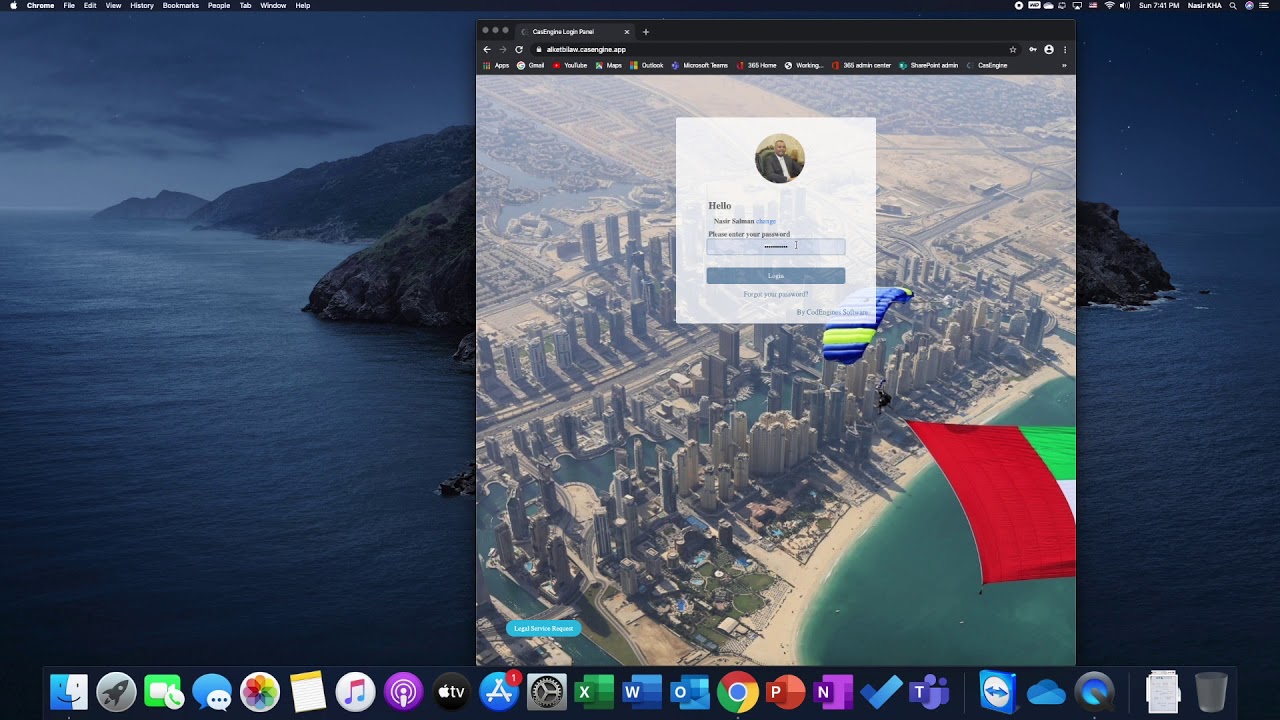Screen dimensions: 1280x720
Task: Open the Bookmarks menu
Action: (181, 6)
